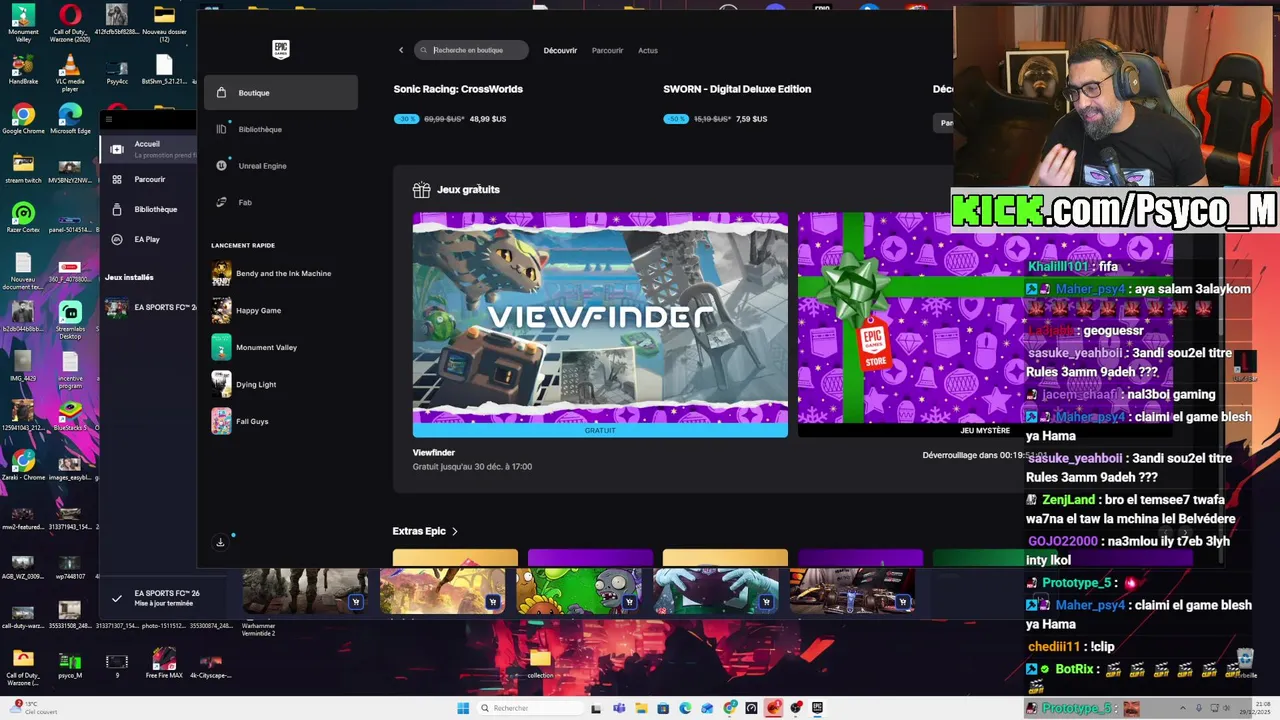Go back with the Epic store arrow
This screenshot has height=720, width=1280.
point(401,50)
